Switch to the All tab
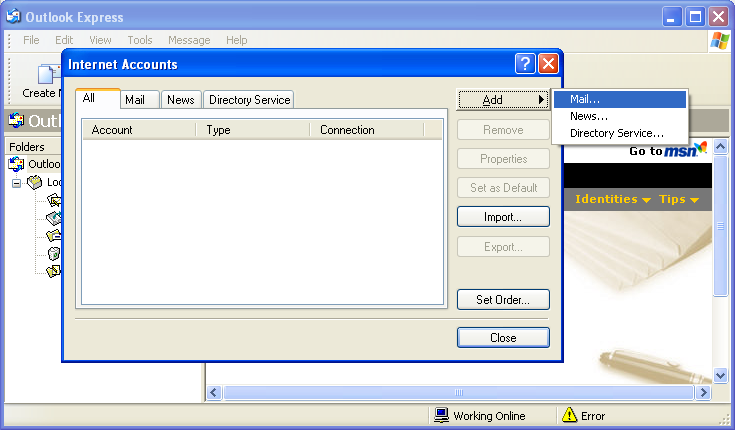735x430 pixels. point(98,98)
